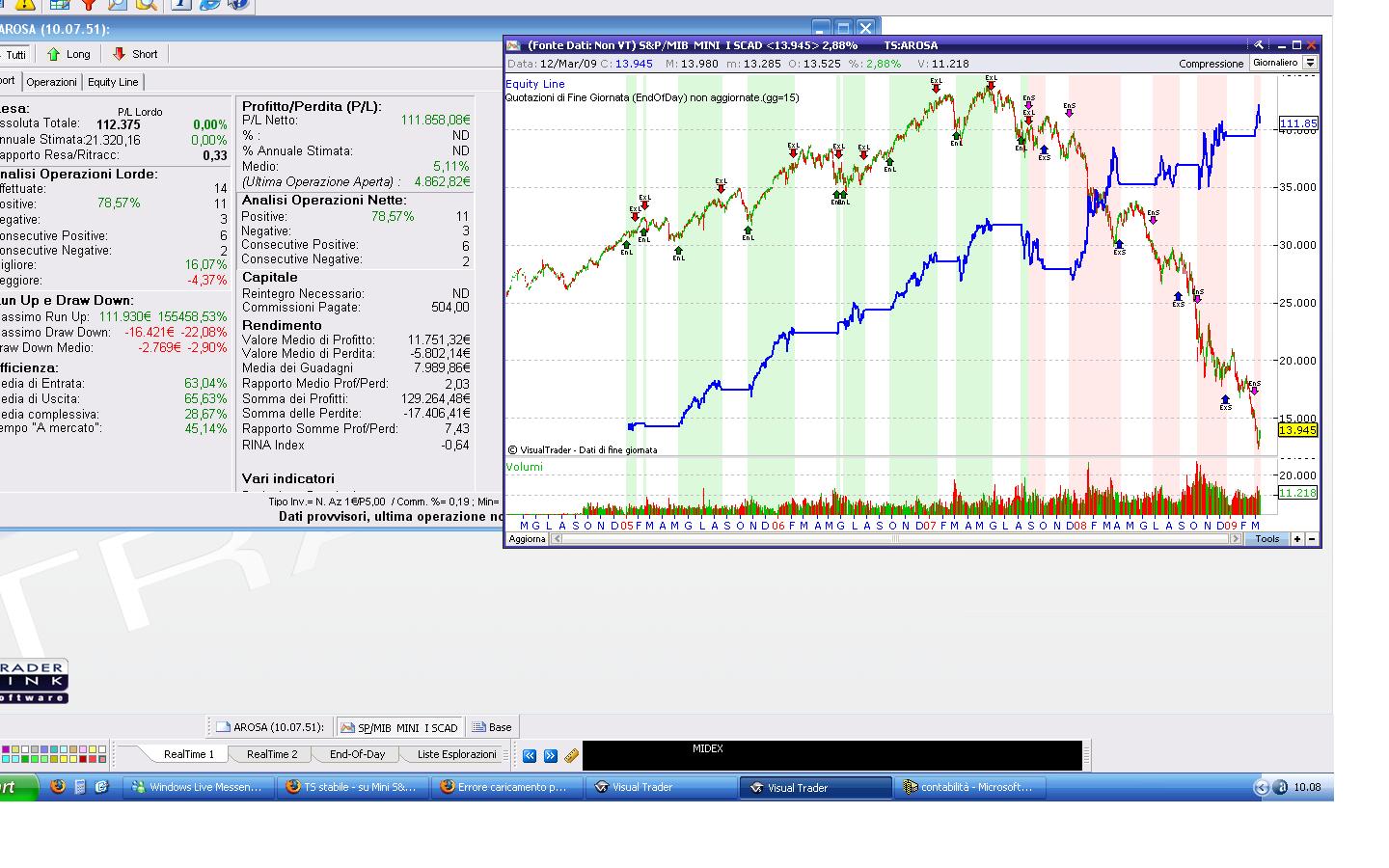Click the green Long arrow icon

pos(53,54)
